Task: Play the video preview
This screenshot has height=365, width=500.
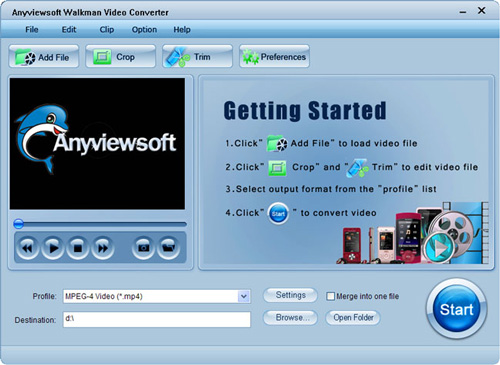Action: (x=53, y=248)
